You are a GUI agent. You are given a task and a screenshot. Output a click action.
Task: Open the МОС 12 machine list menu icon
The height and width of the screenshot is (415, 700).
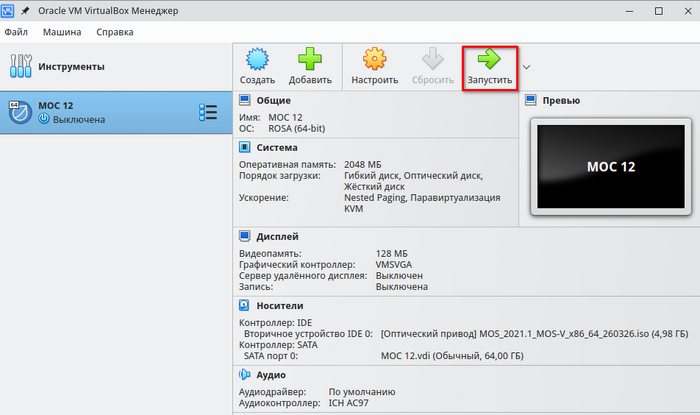208,113
